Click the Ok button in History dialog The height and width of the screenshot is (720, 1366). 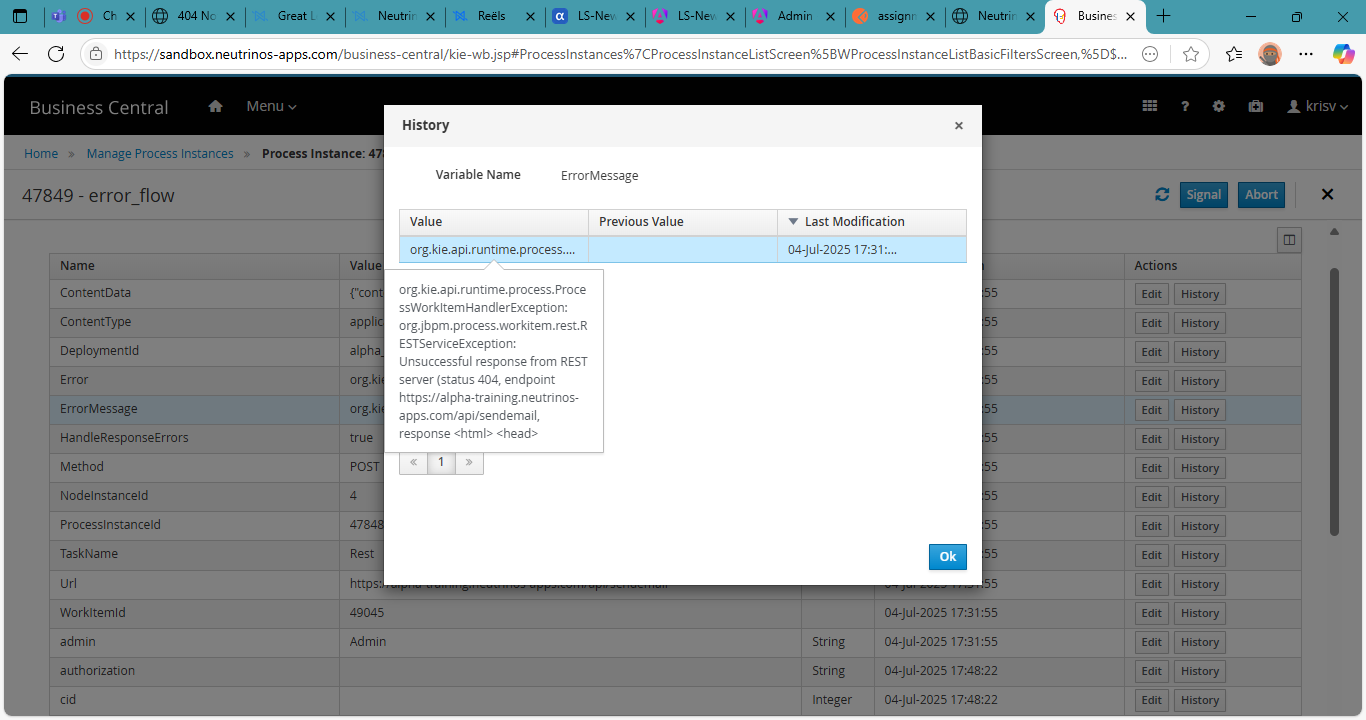pos(947,557)
